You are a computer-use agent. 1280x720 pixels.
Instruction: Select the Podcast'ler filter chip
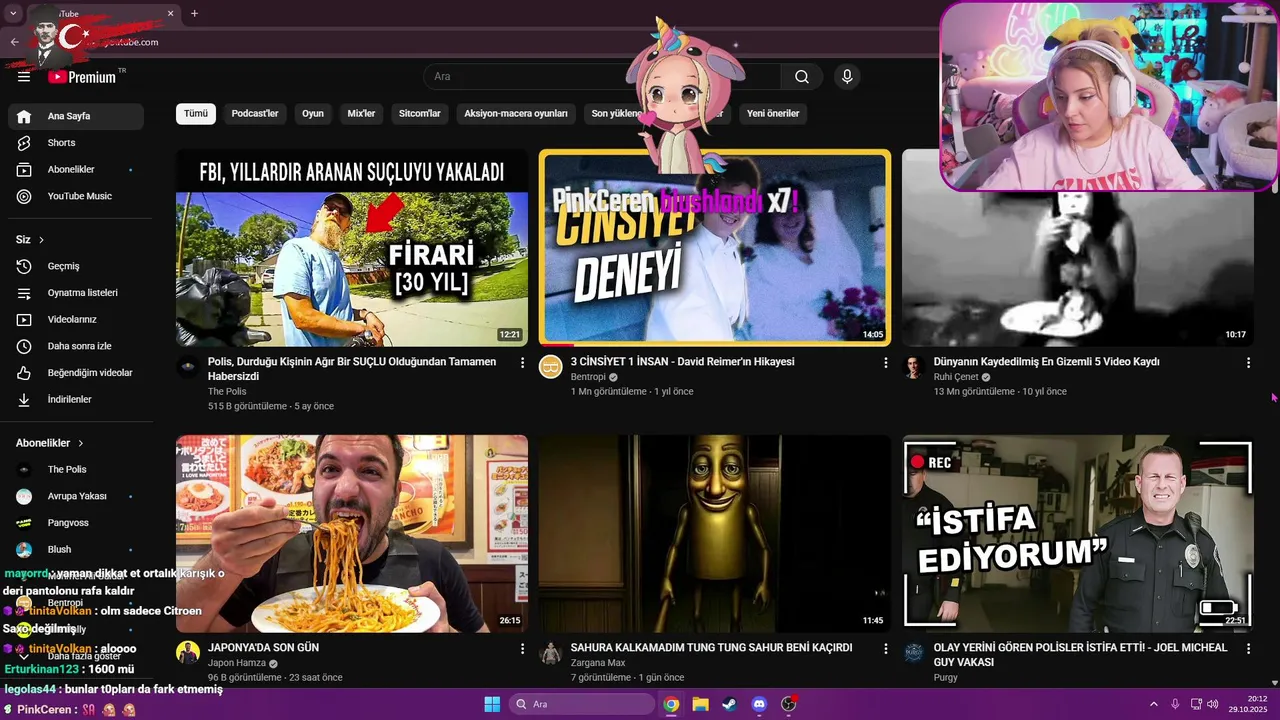[255, 113]
